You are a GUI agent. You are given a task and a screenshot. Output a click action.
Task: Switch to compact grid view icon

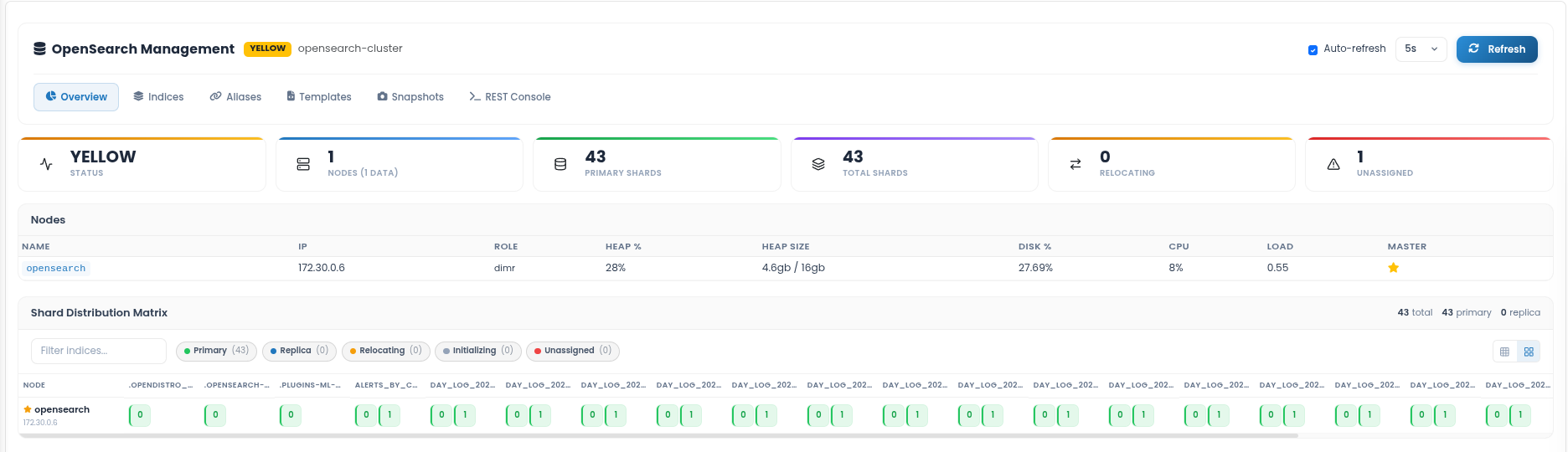[1504, 352]
